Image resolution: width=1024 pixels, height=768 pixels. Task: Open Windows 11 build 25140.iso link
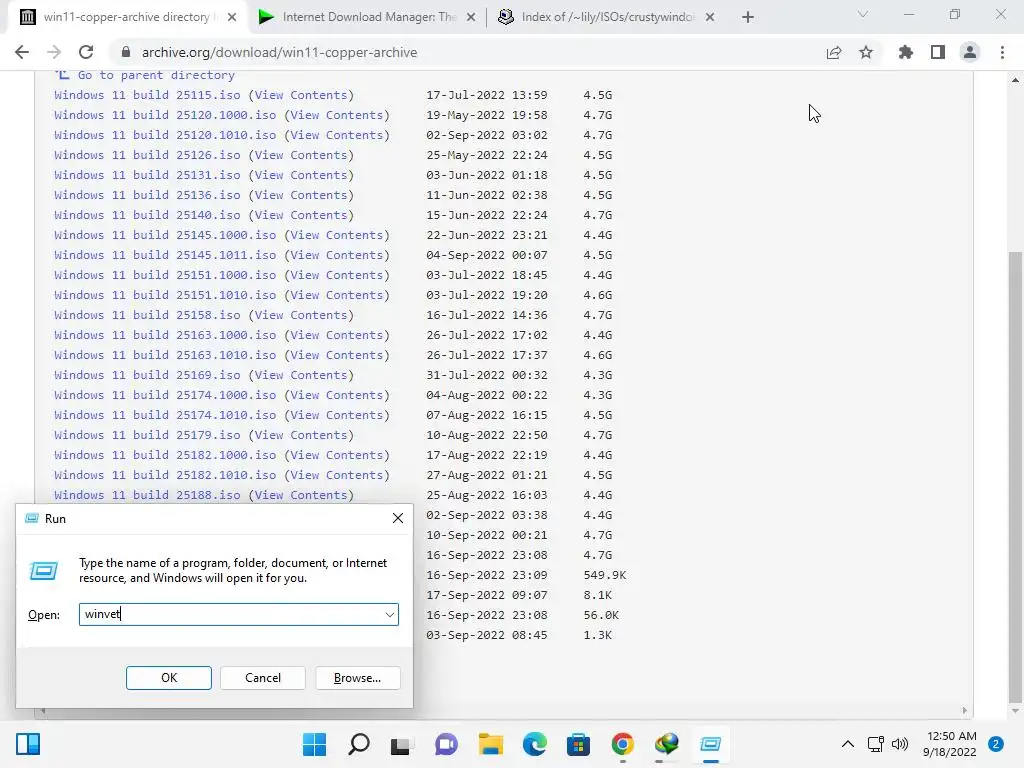click(x=147, y=215)
